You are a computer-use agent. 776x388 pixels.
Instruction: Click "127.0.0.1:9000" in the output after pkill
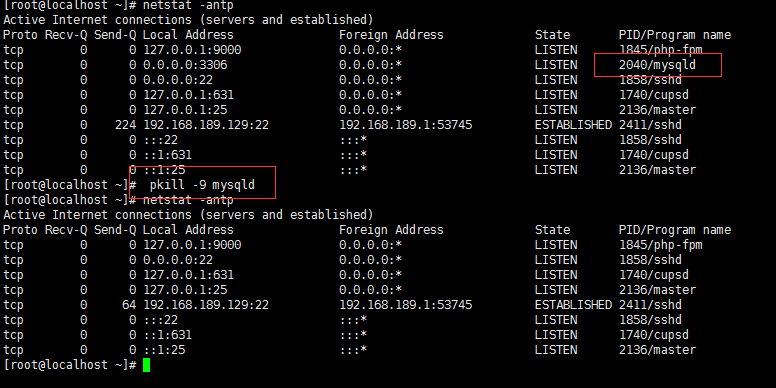192,245
